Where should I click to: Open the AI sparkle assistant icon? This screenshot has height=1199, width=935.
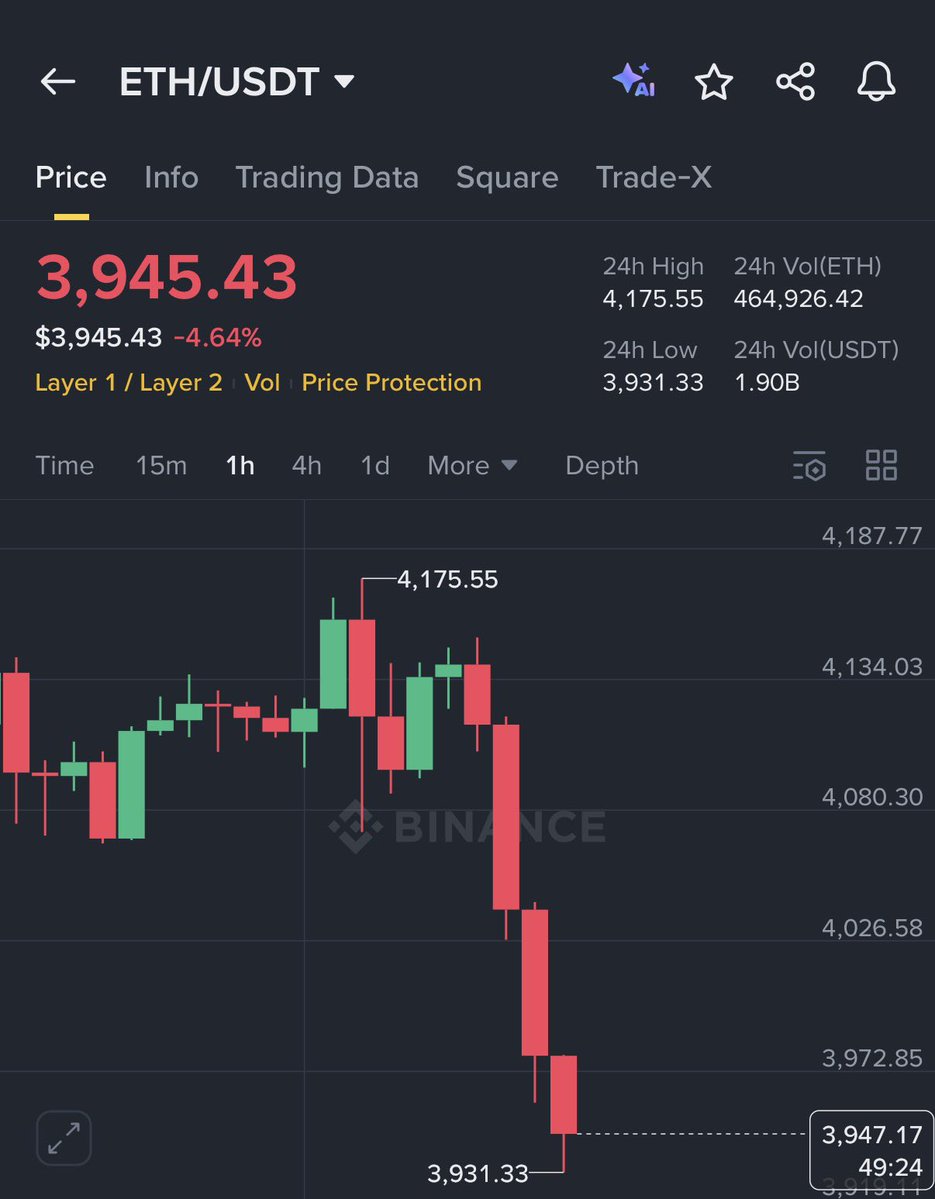(634, 81)
